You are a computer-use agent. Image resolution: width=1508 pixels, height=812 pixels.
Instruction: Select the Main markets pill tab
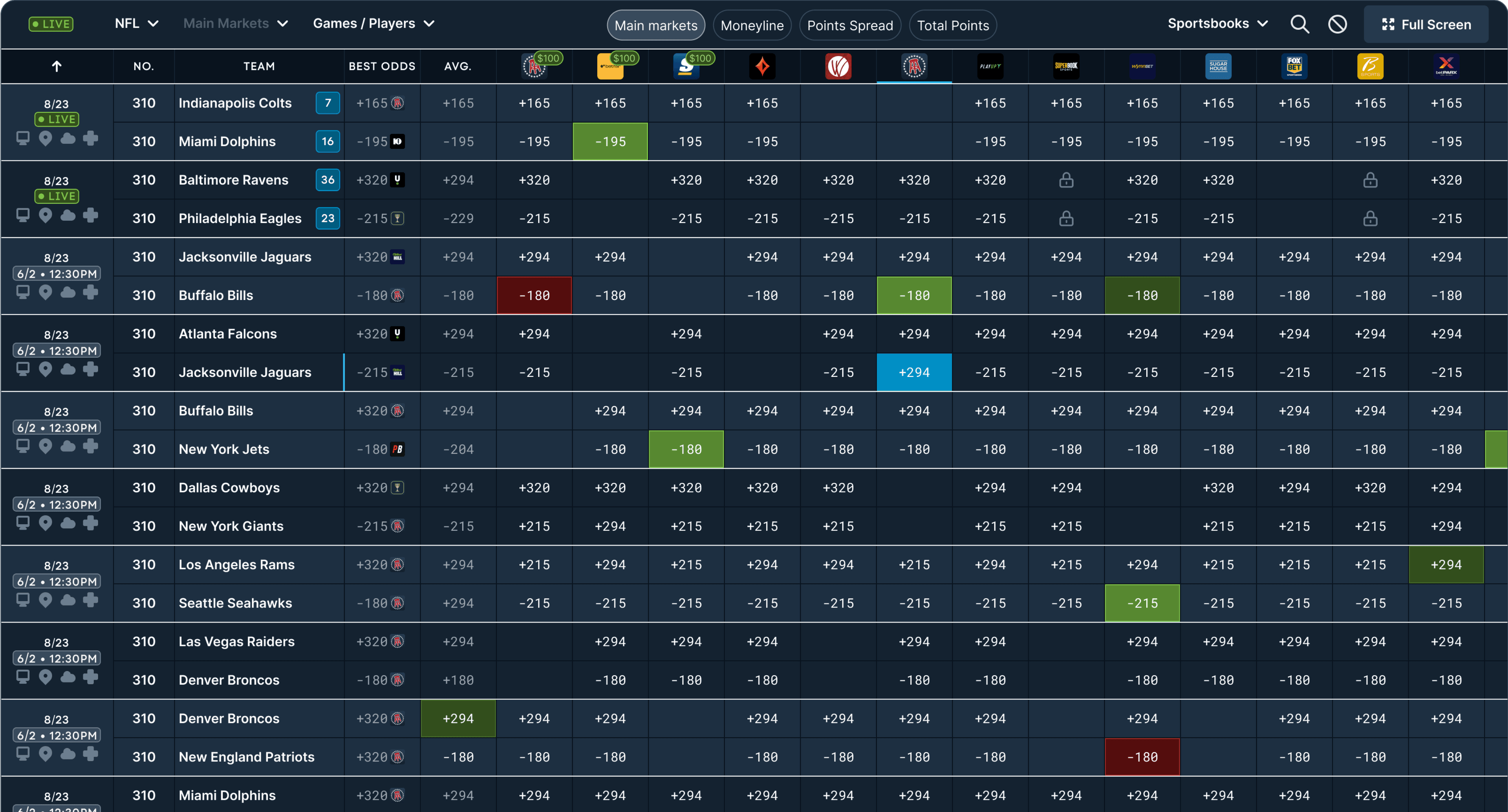pos(656,25)
